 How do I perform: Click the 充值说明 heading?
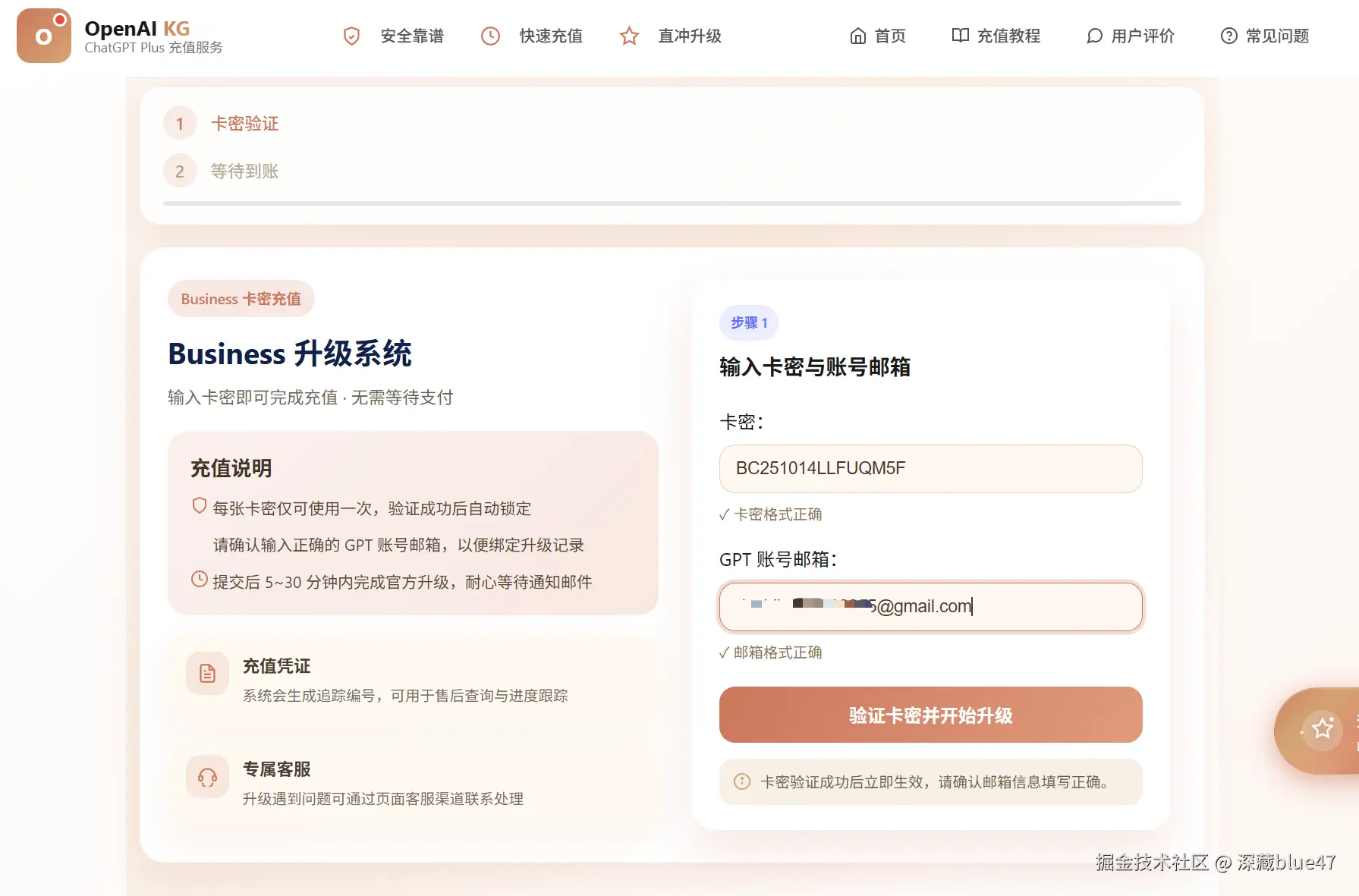click(x=231, y=468)
